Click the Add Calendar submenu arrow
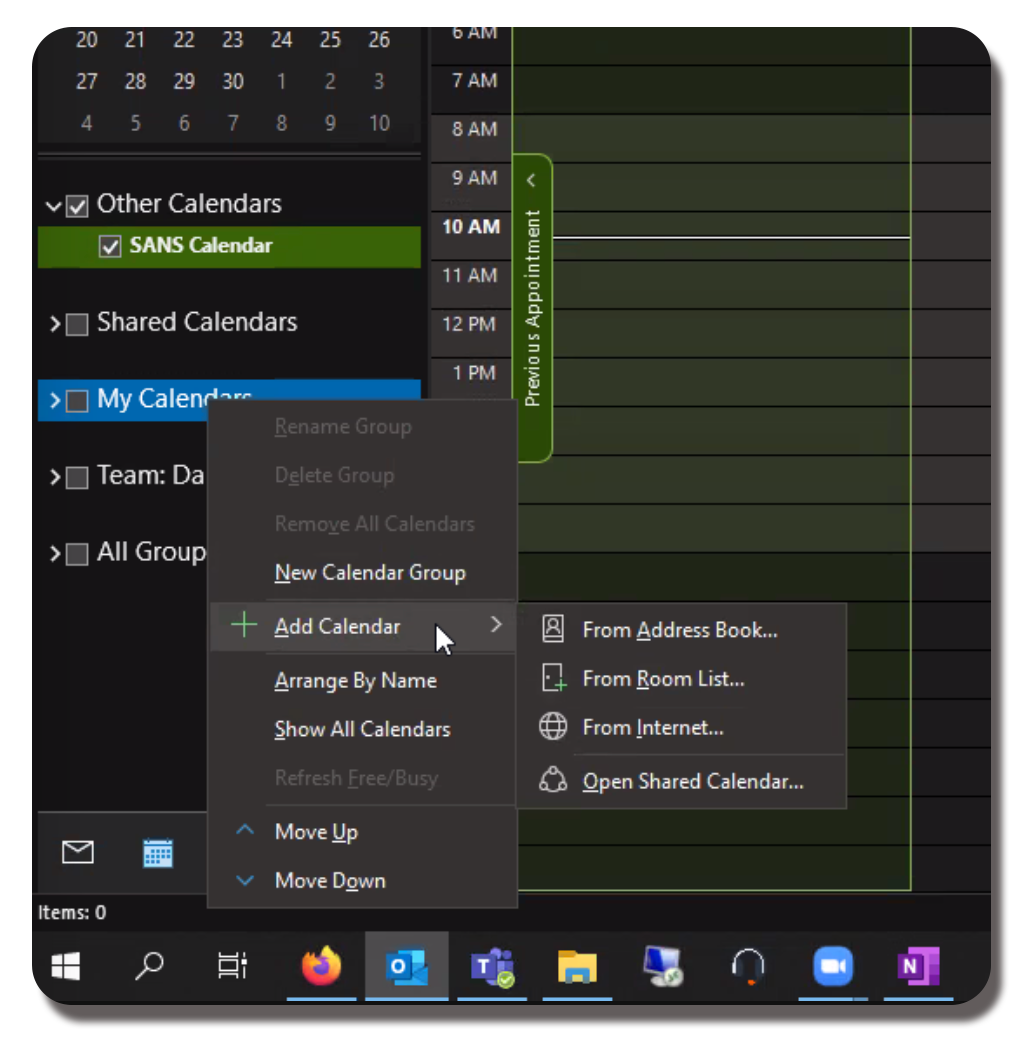 click(496, 624)
